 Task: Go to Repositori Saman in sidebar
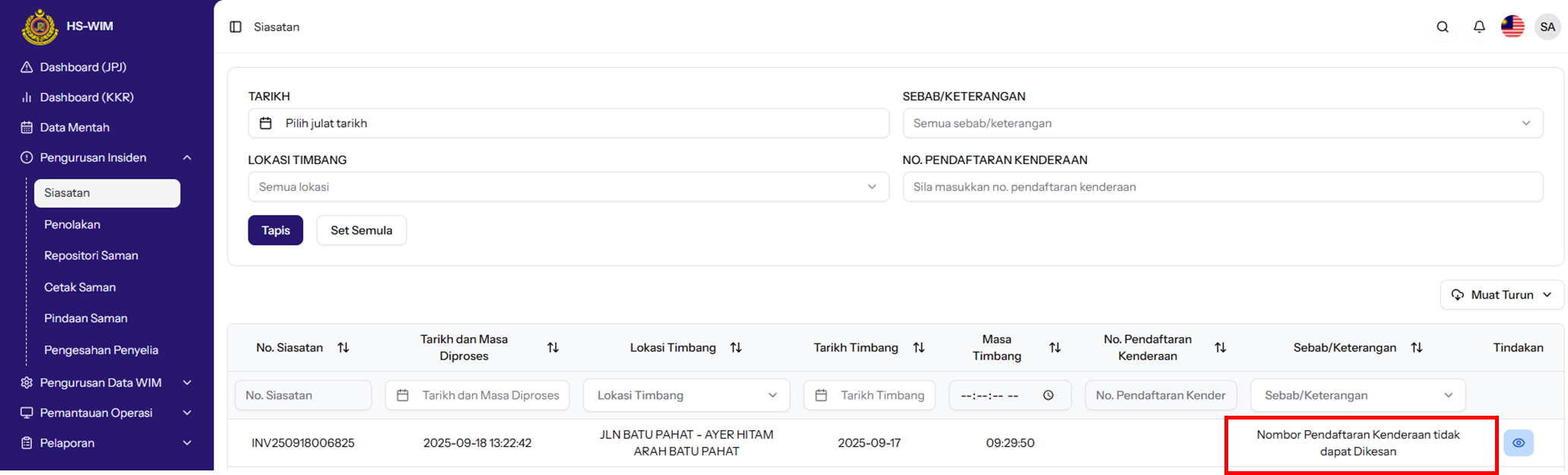(x=91, y=256)
